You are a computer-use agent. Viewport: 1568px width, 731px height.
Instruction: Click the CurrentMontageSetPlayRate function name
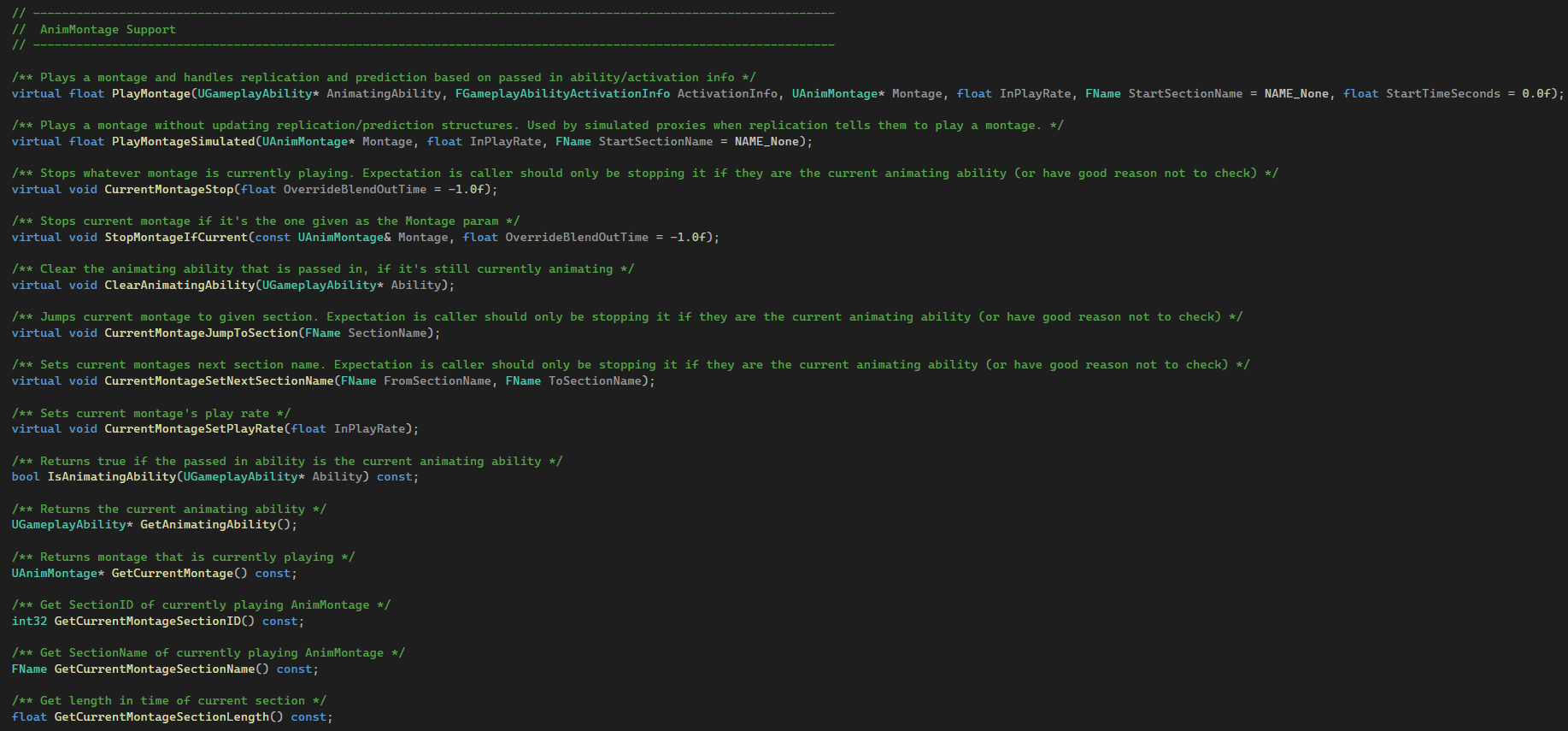[194, 428]
